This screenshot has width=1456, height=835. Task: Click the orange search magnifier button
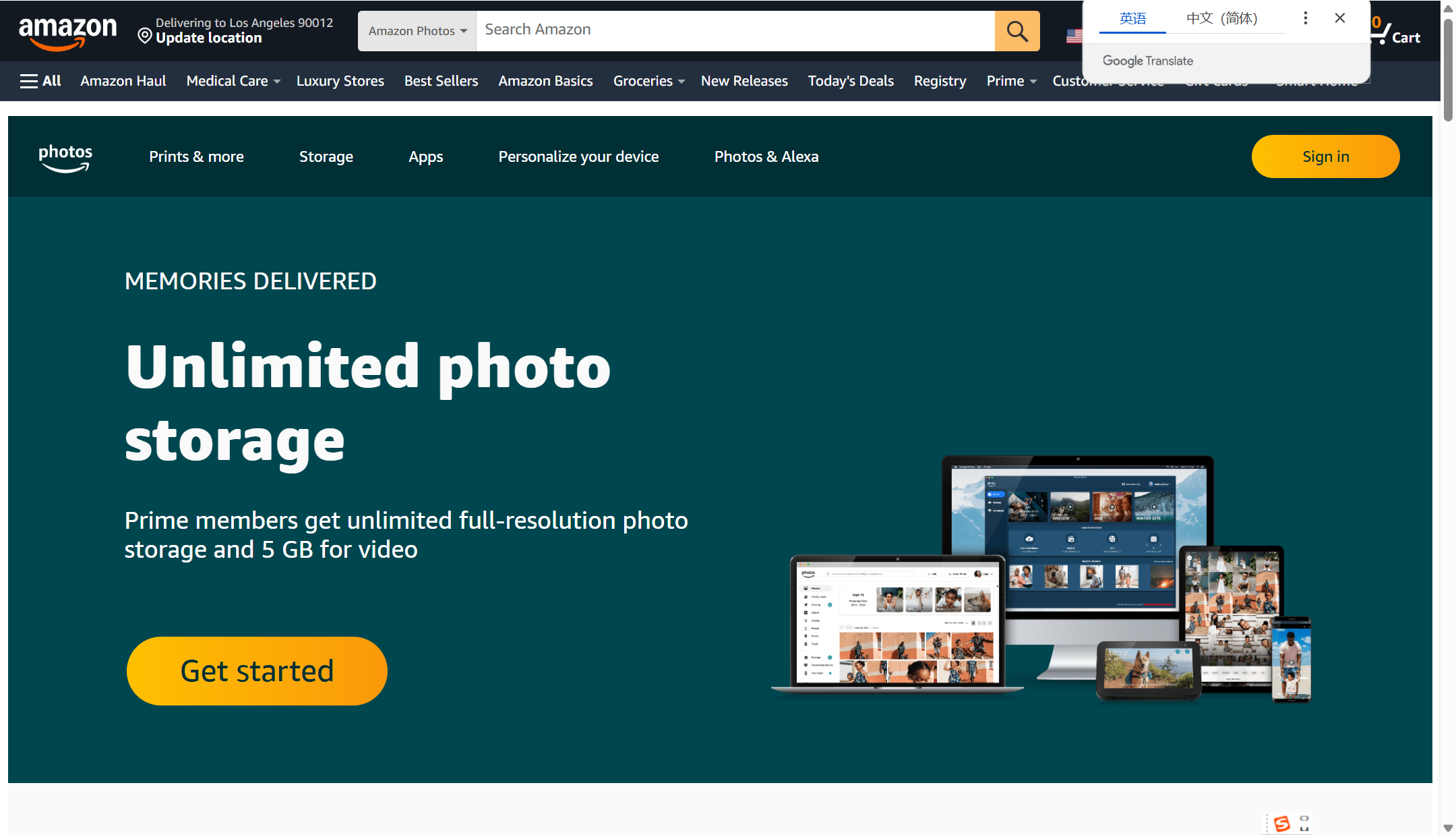(x=1017, y=31)
